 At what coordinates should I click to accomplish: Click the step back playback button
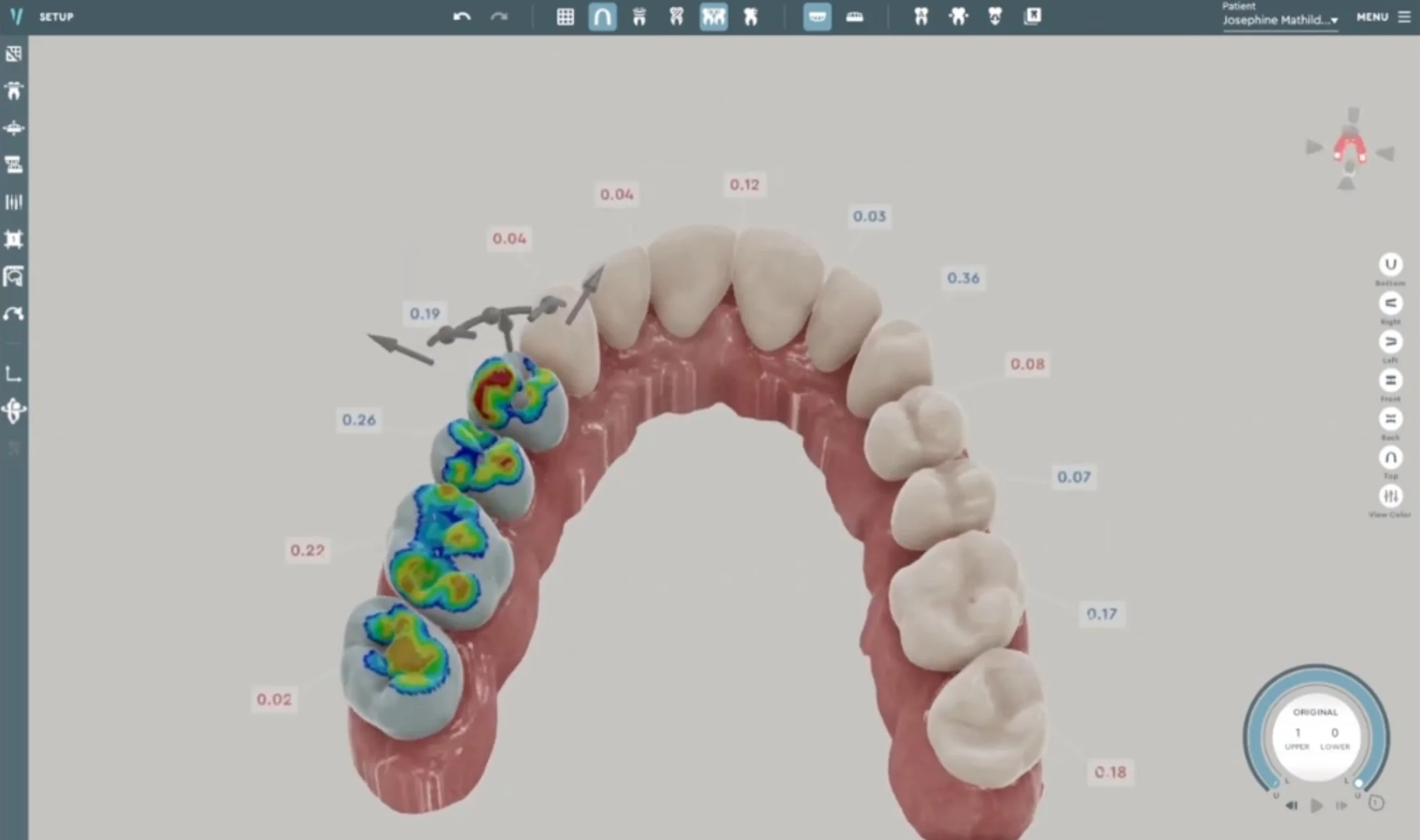point(1291,805)
